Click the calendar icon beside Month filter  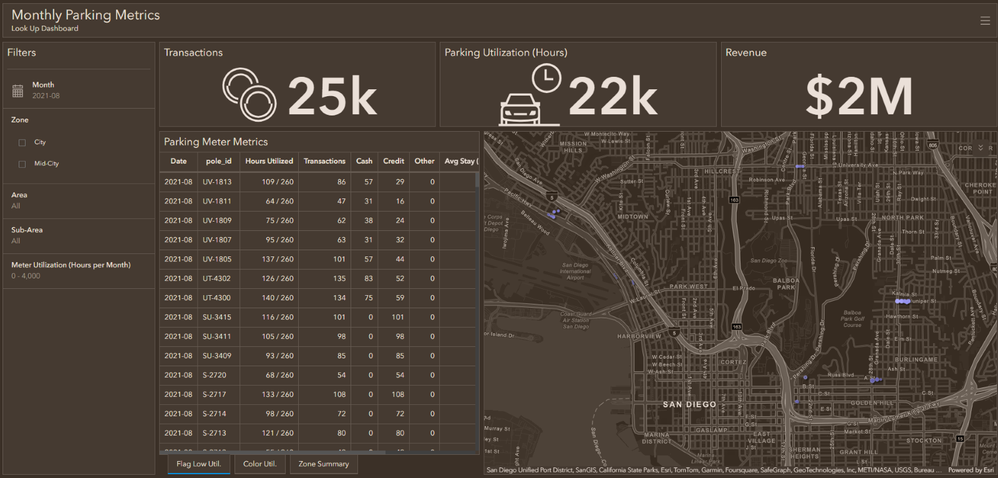pyautogui.click(x=18, y=91)
